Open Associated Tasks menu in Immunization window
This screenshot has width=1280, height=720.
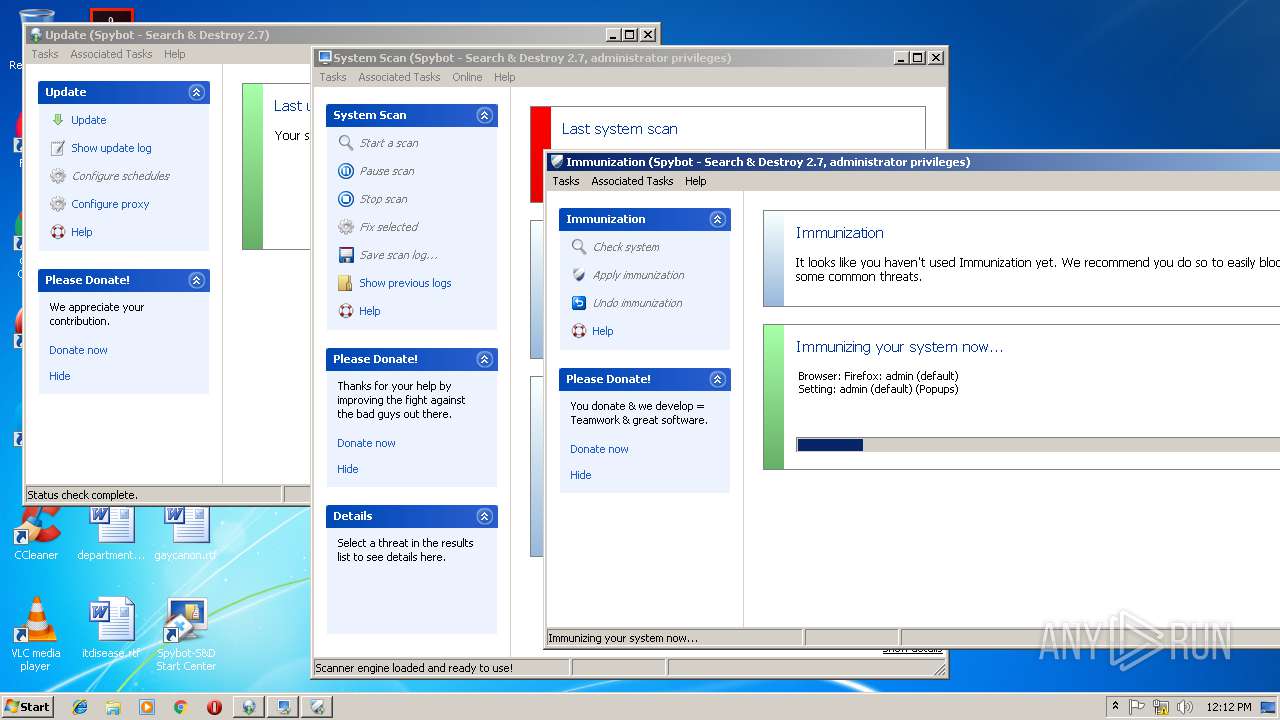point(632,181)
